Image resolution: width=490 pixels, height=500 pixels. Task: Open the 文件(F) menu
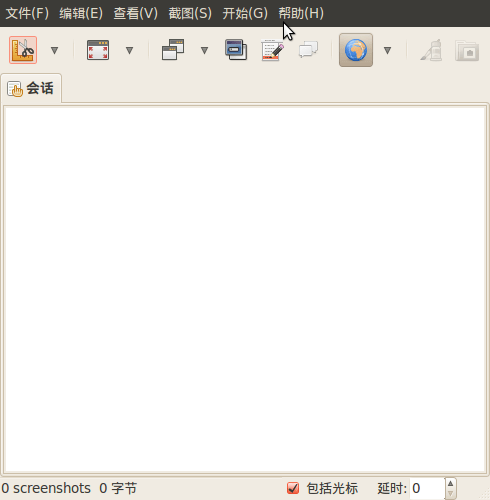pyautogui.click(x=27, y=13)
